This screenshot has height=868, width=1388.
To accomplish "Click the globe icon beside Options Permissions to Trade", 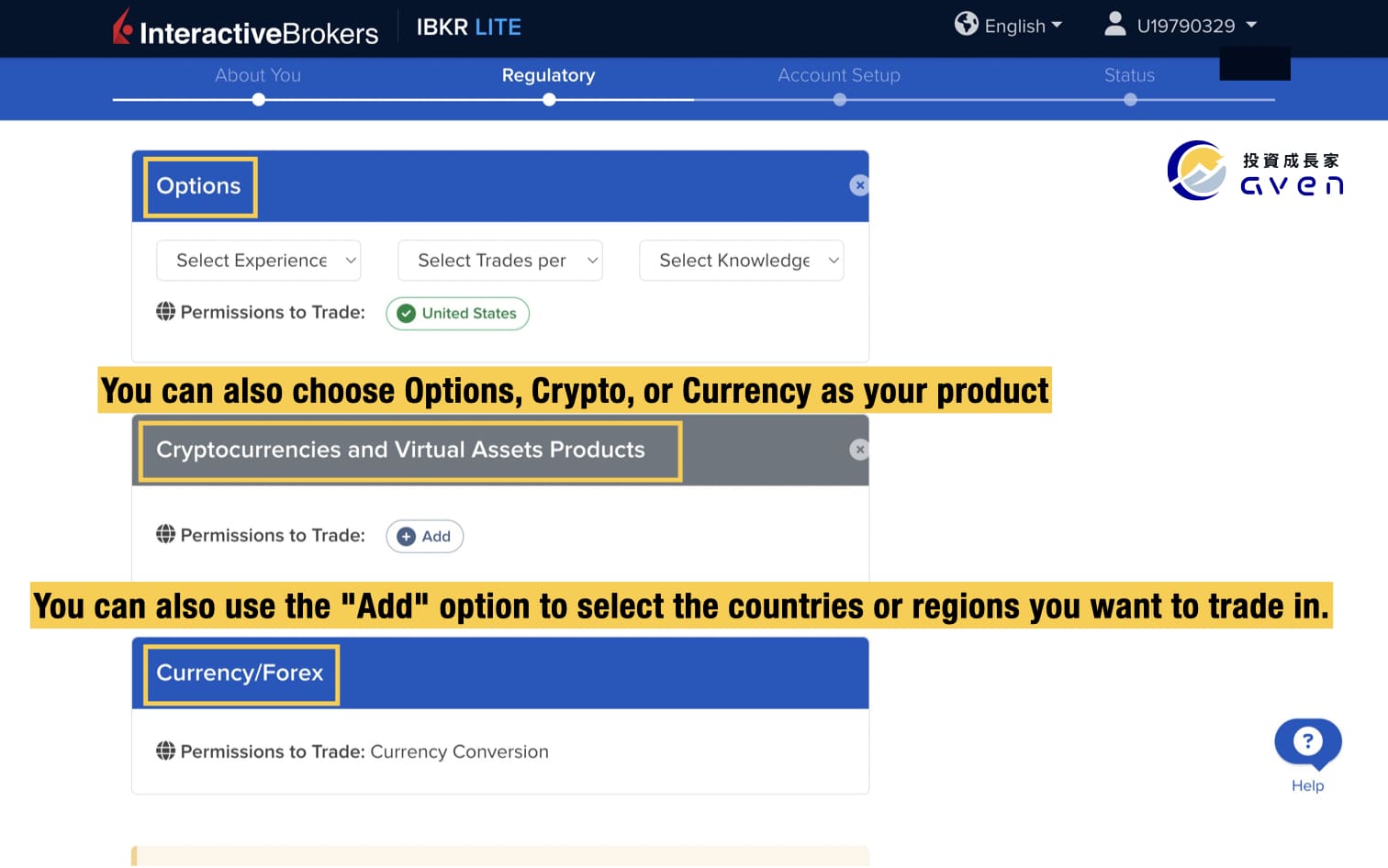I will tap(166, 312).
